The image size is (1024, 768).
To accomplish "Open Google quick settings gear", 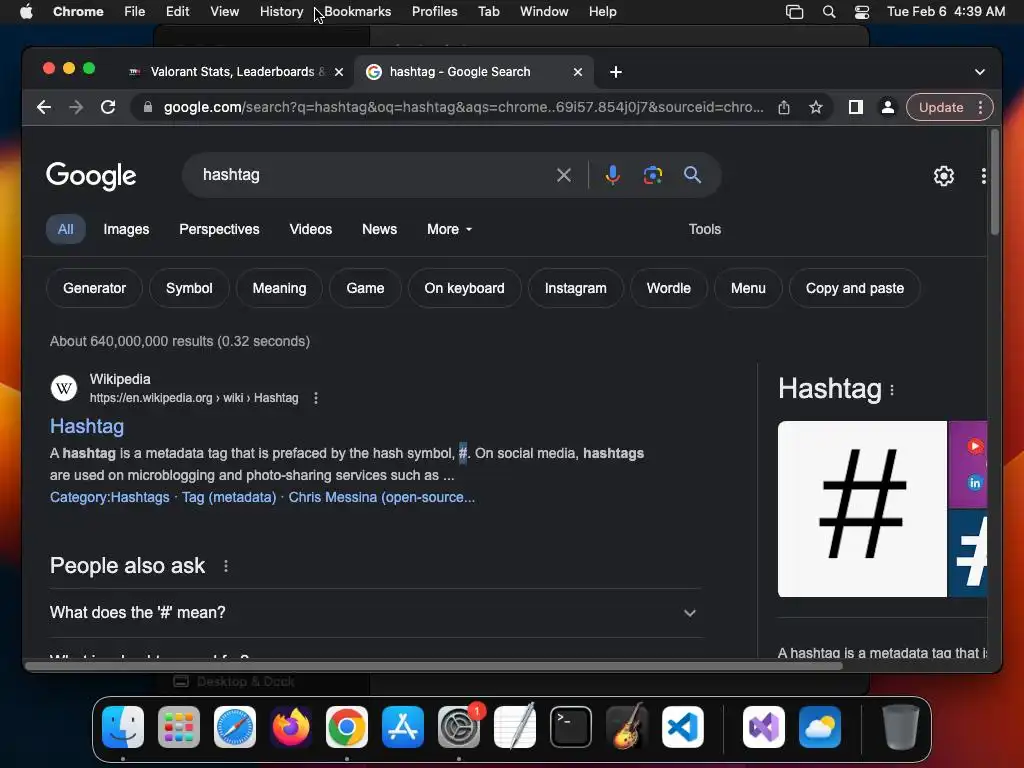I will click(944, 176).
